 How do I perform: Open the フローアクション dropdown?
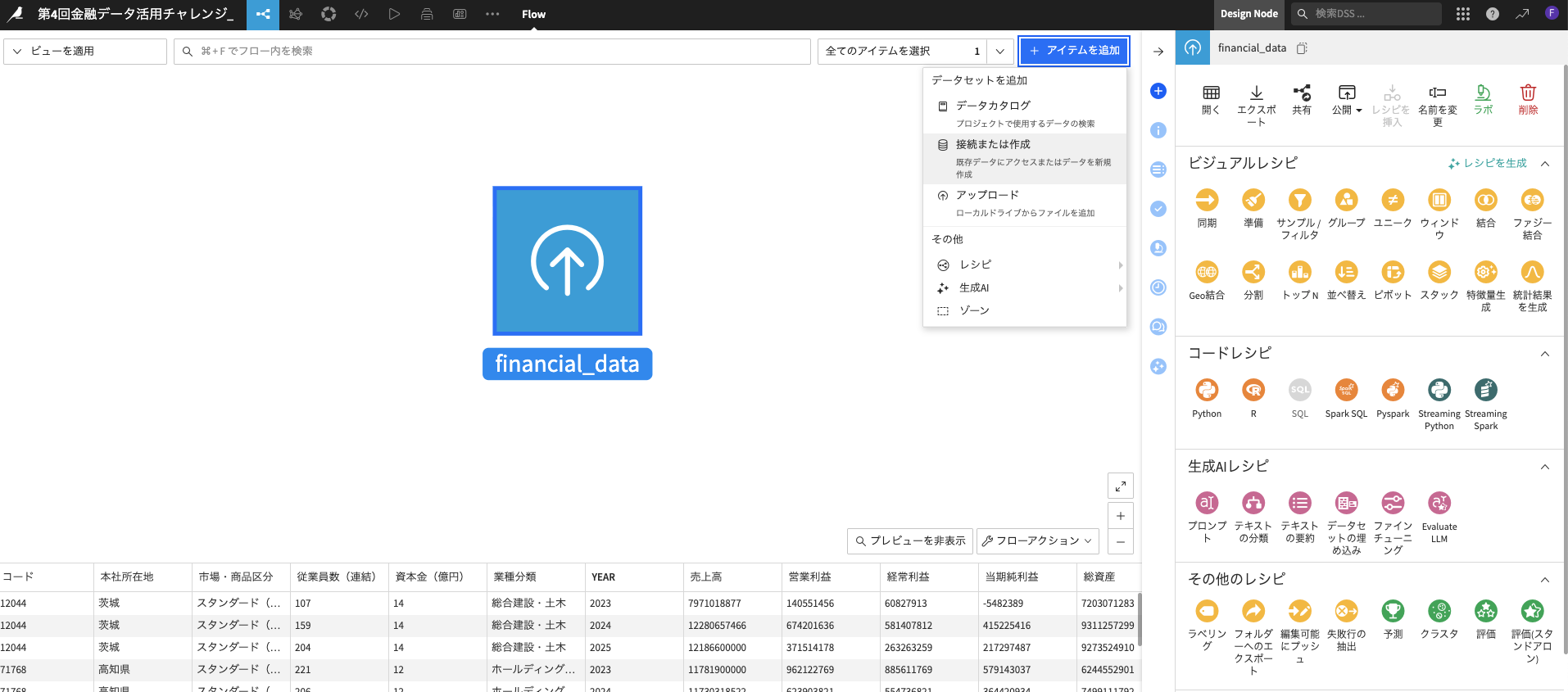click(1037, 540)
